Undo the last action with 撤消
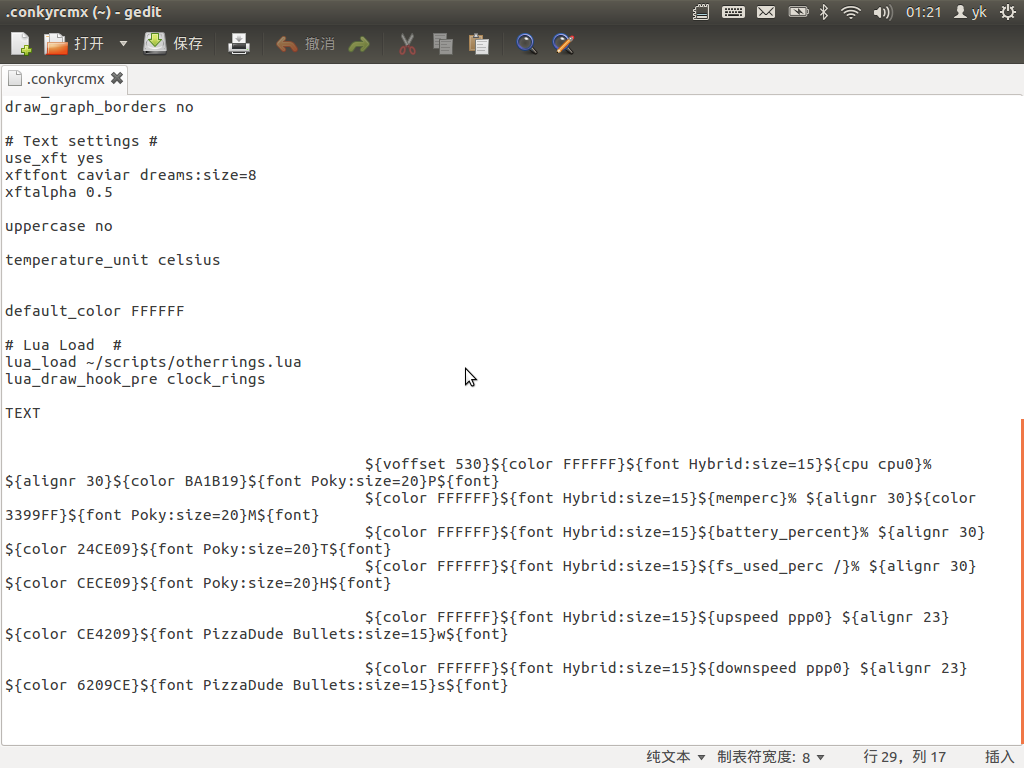This screenshot has height=768, width=1024. coord(306,44)
